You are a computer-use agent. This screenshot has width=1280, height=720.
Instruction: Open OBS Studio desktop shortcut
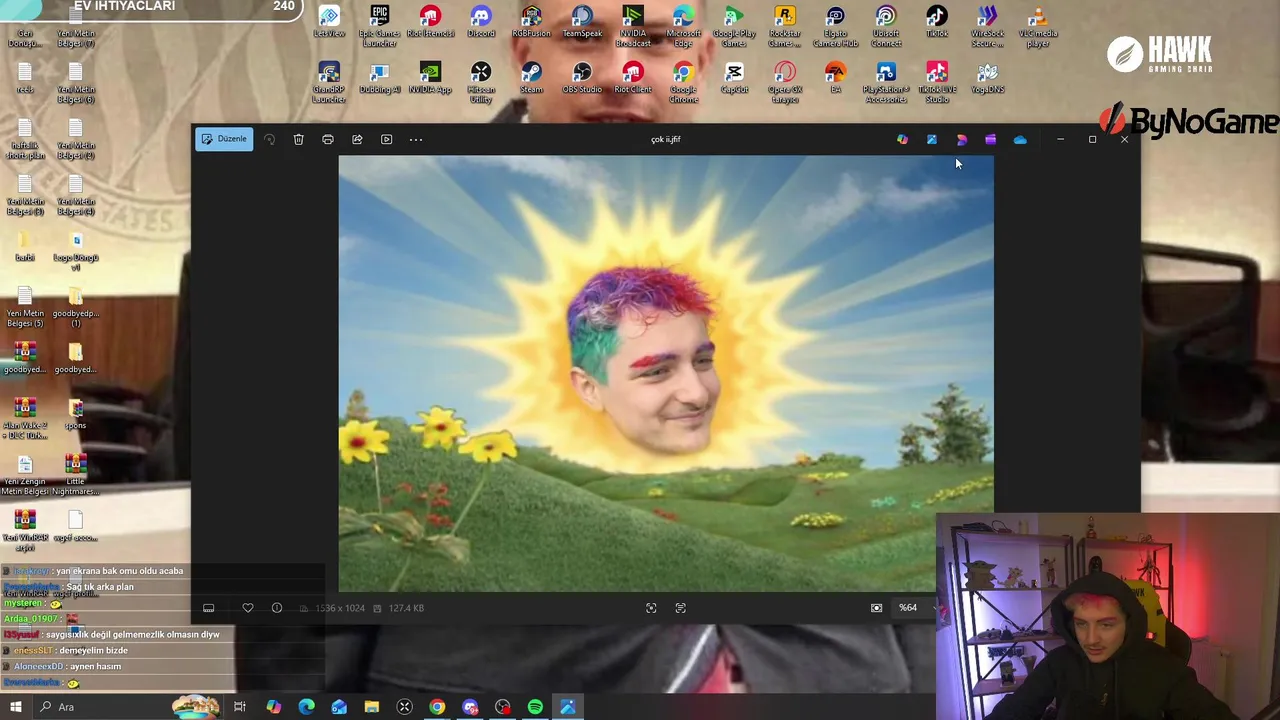(x=582, y=78)
